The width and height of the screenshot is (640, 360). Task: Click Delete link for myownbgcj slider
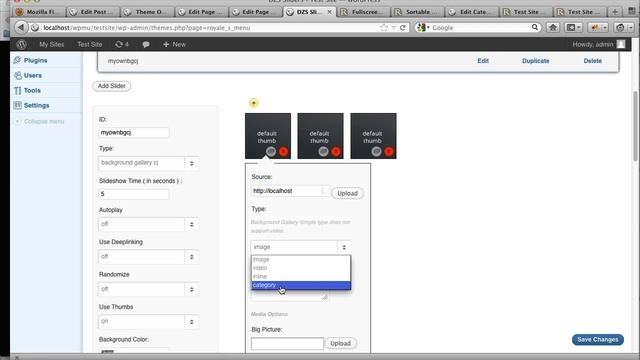click(x=592, y=61)
